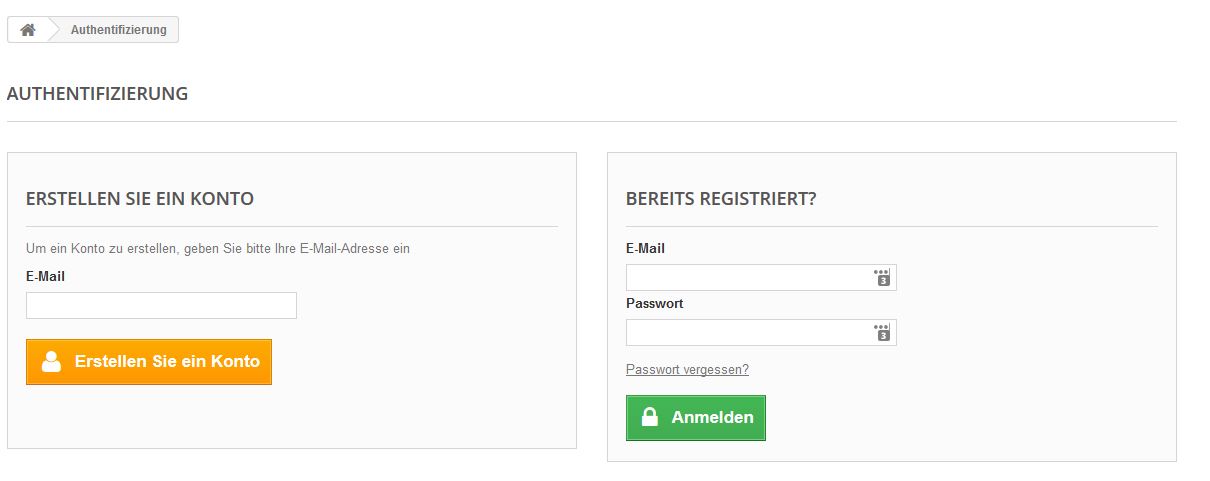Click the password manager icon in Passwort field
The image size is (1210, 481).
click(x=882, y=332)
